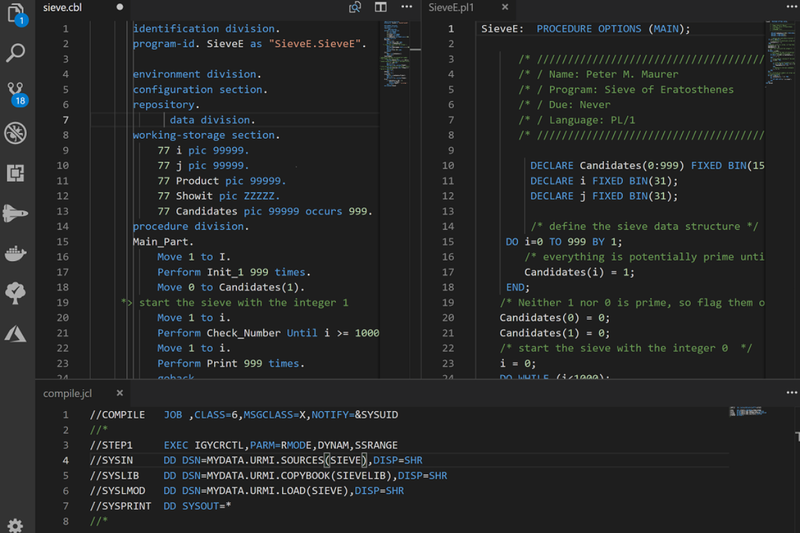Image resolution: width=800 pixels, height=533 pixels.
Task: Open the Azure sidebar icon
Action: pyautogui.click(x=15, y=334)
